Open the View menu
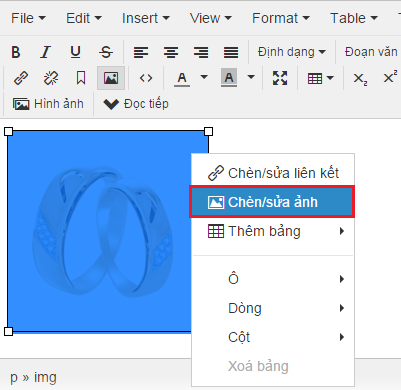 pos(210,18)
